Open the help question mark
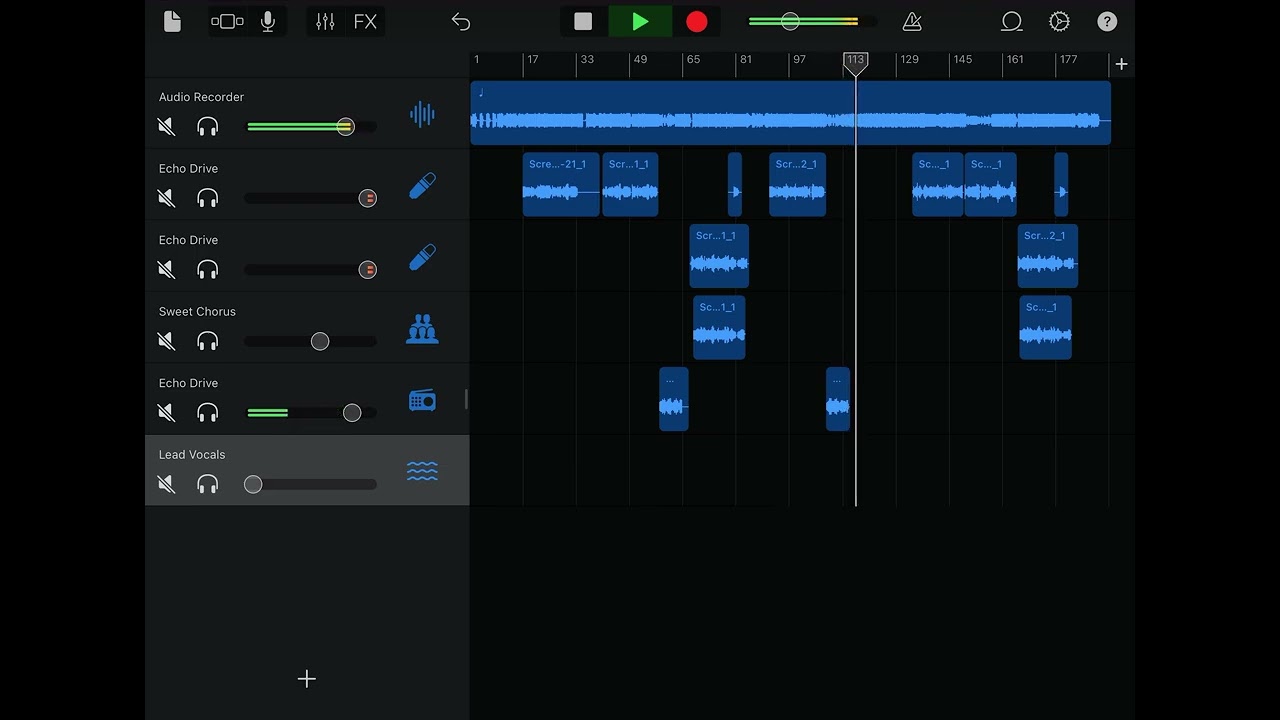Viewport: 1280px width, 720px height. [x=1107, y=21]
